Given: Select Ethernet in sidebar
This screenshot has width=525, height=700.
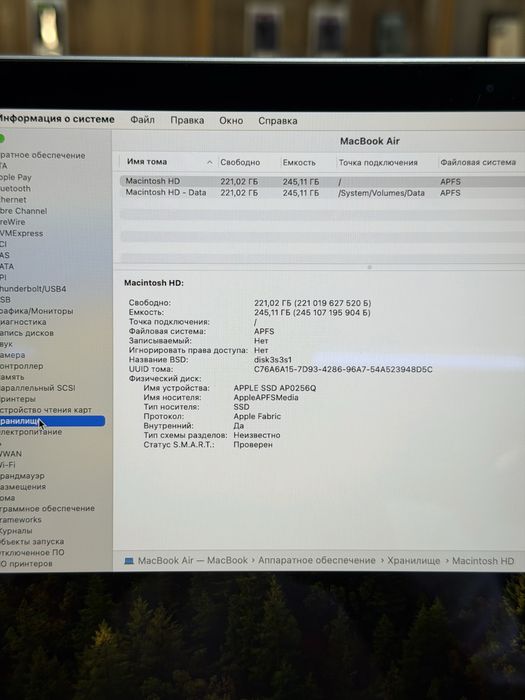Looking at the screenshot, I should tap(13, 200).
